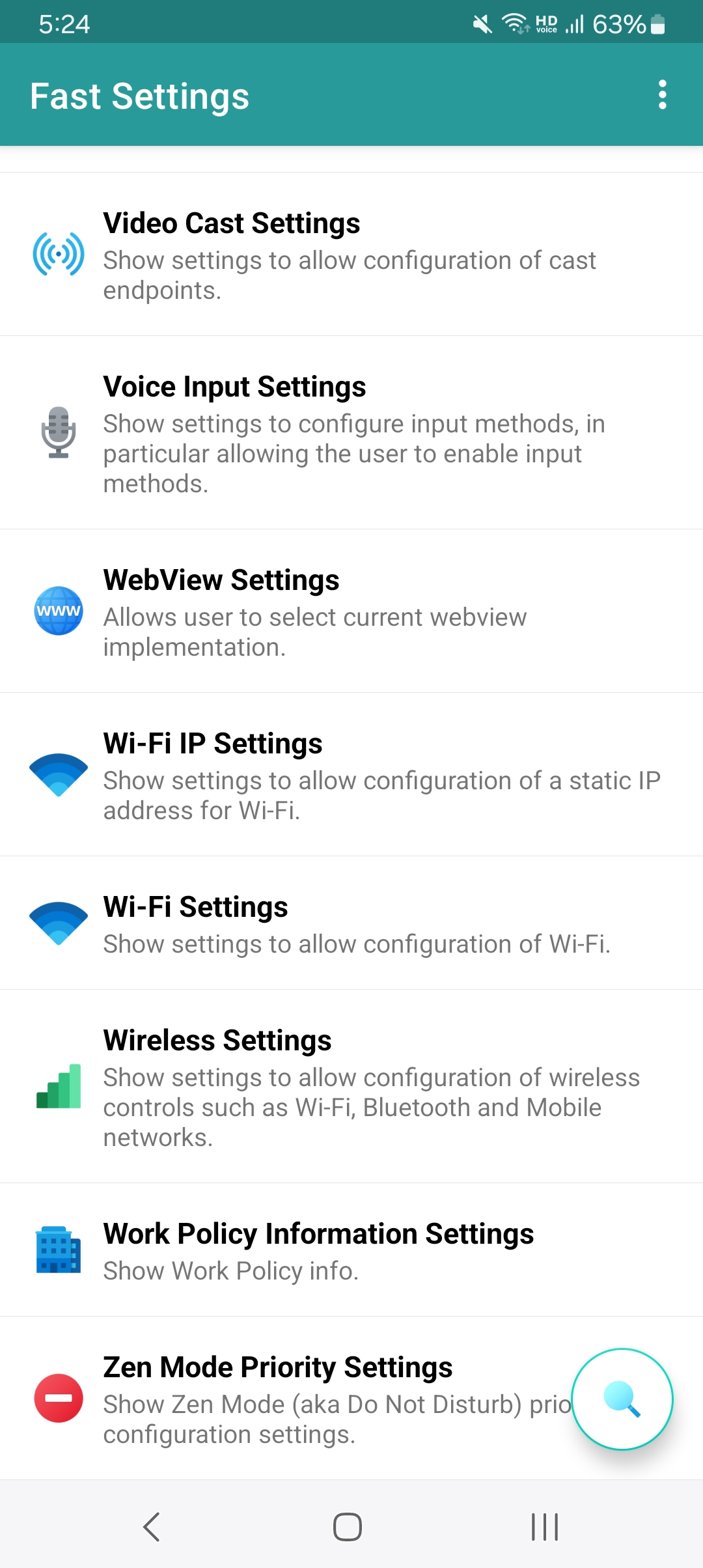Viewport: 703px width, 1568px height.
Task: Tap the Video Cast broadcast icon
Action: pyautogui.click(x=59, y=254)
